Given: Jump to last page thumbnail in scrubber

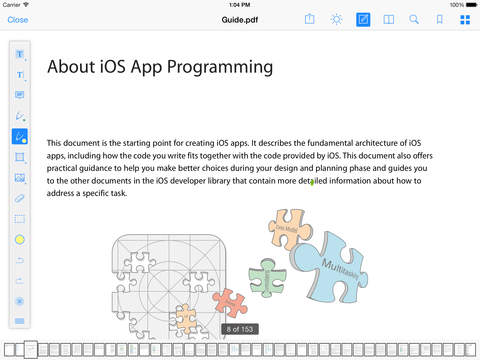Looking at the screenshot, I should [471, 350].
